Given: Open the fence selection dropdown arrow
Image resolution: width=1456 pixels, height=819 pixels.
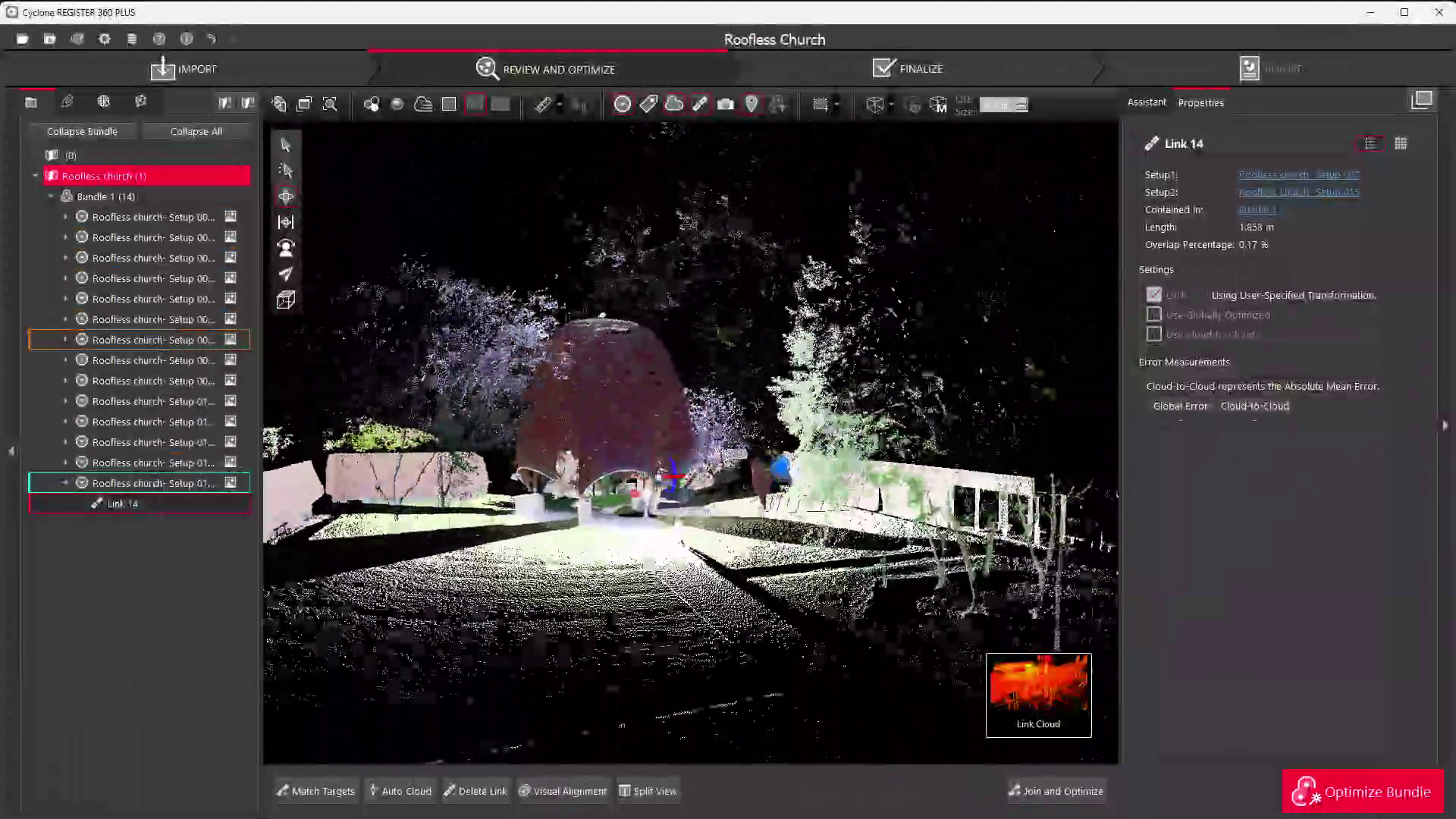Looking at the screenshot, I should click(x=836, y=105).
